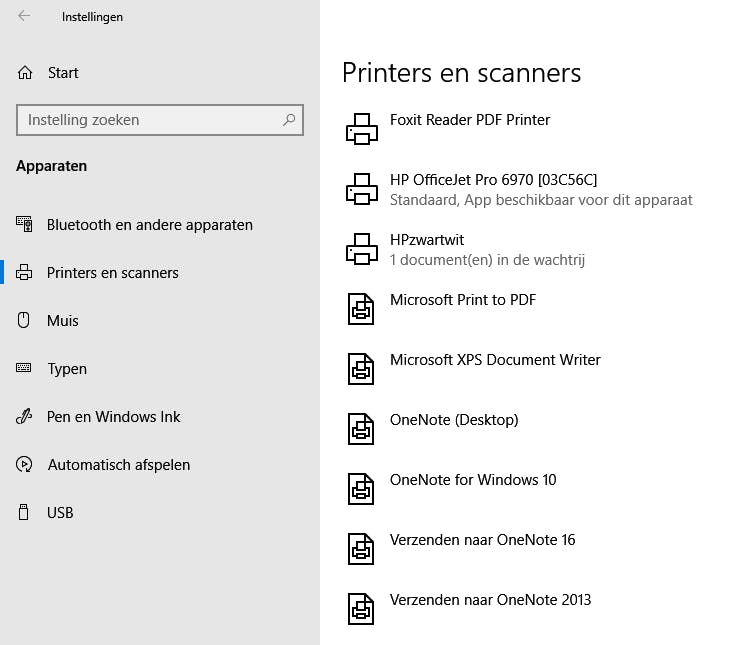Click the back arrow in Instellingen
Screen dimensions: 734x645
tap(24, 16)
